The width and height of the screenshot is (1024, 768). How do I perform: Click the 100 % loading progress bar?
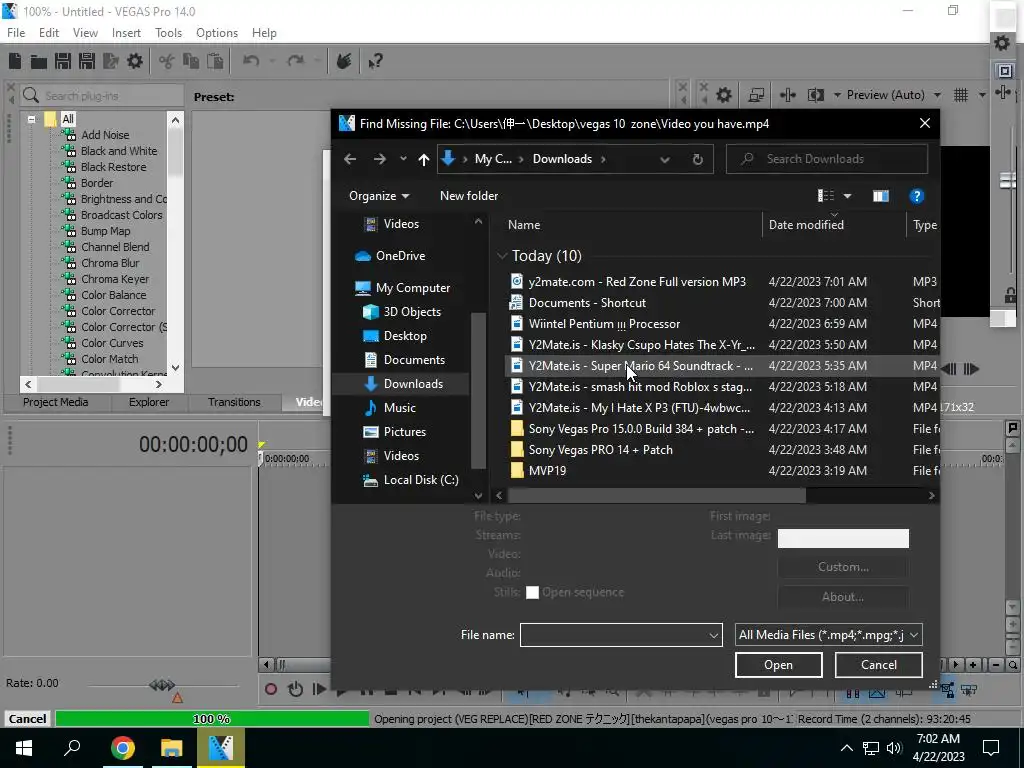point(212,719)
